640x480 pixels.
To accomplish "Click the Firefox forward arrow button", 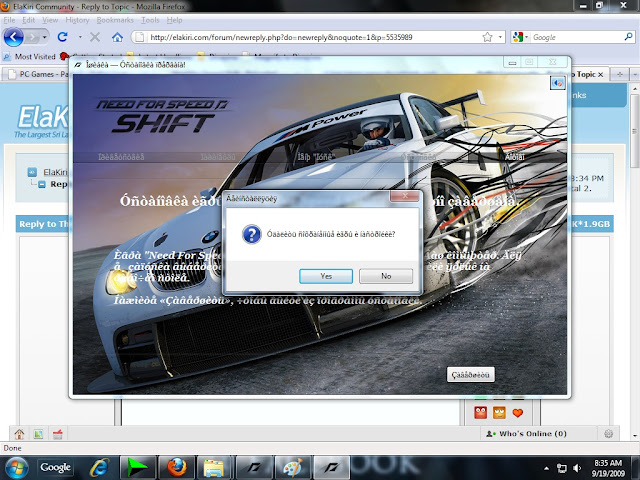I will click(x=32, y=38).
